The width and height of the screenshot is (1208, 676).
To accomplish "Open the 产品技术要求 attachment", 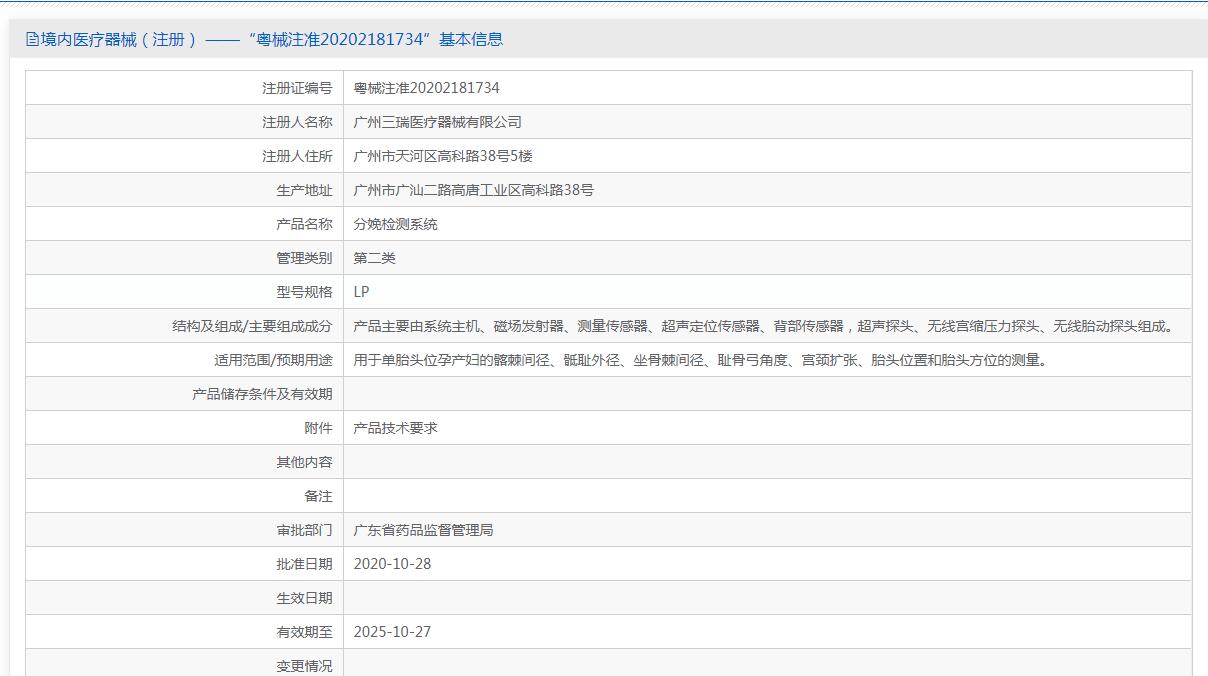I will [396, 428].
